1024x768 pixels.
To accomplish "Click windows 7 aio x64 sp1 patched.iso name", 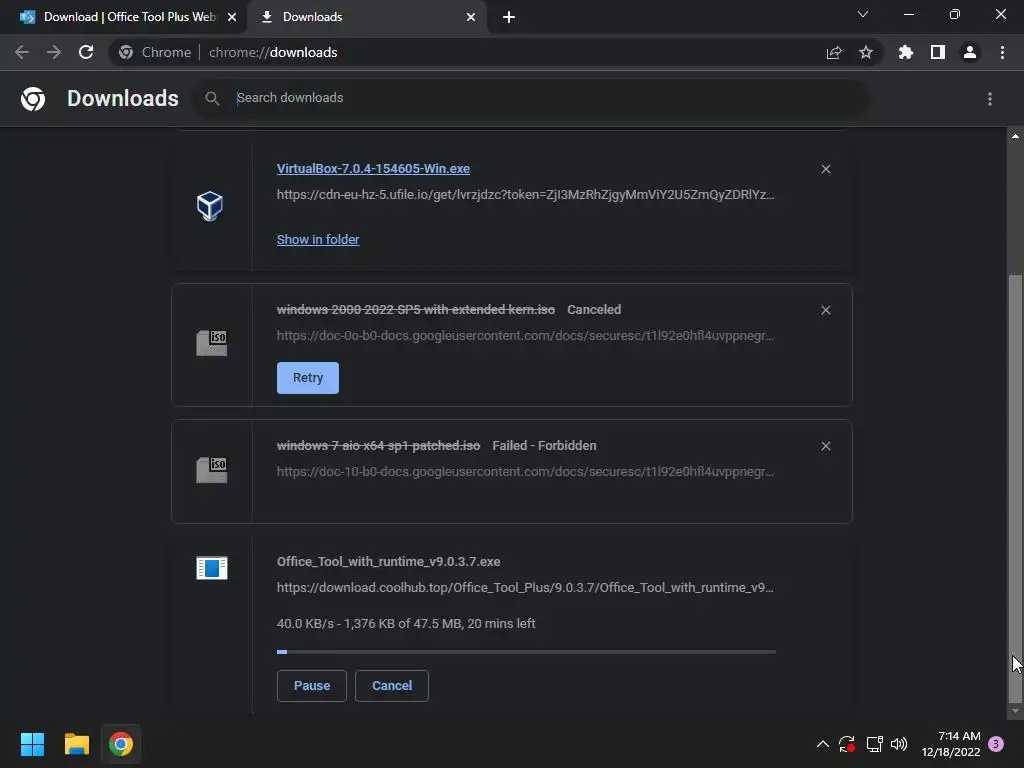I will [378, 445].
